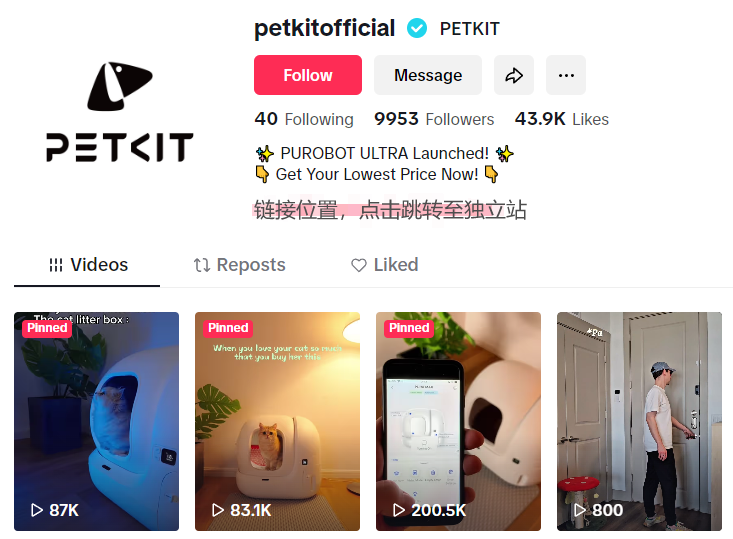Click the share arrow icon button

coord(514,75)
